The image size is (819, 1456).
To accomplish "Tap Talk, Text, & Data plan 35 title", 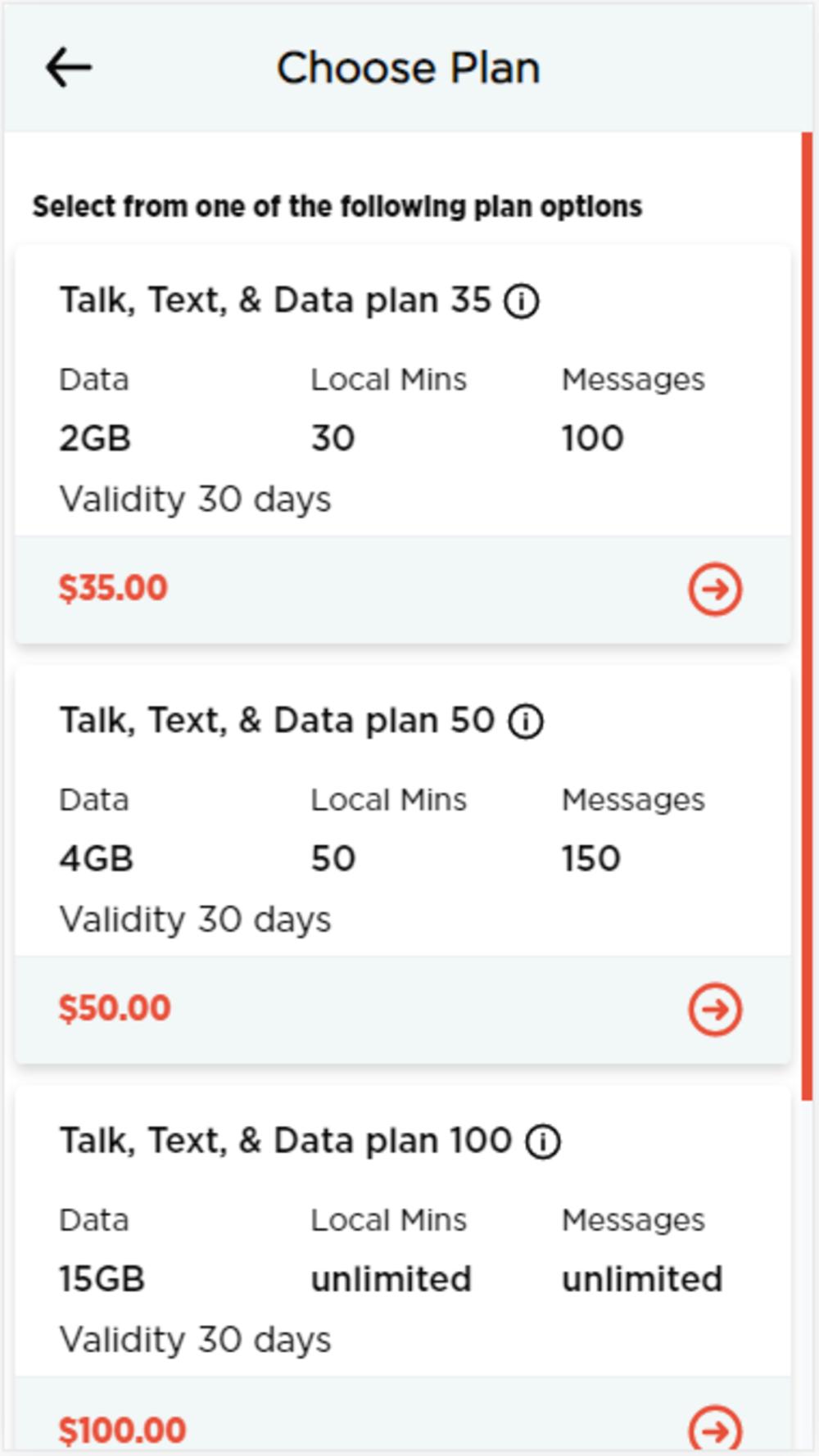I will pyautogui.click(x=275, y=301).
